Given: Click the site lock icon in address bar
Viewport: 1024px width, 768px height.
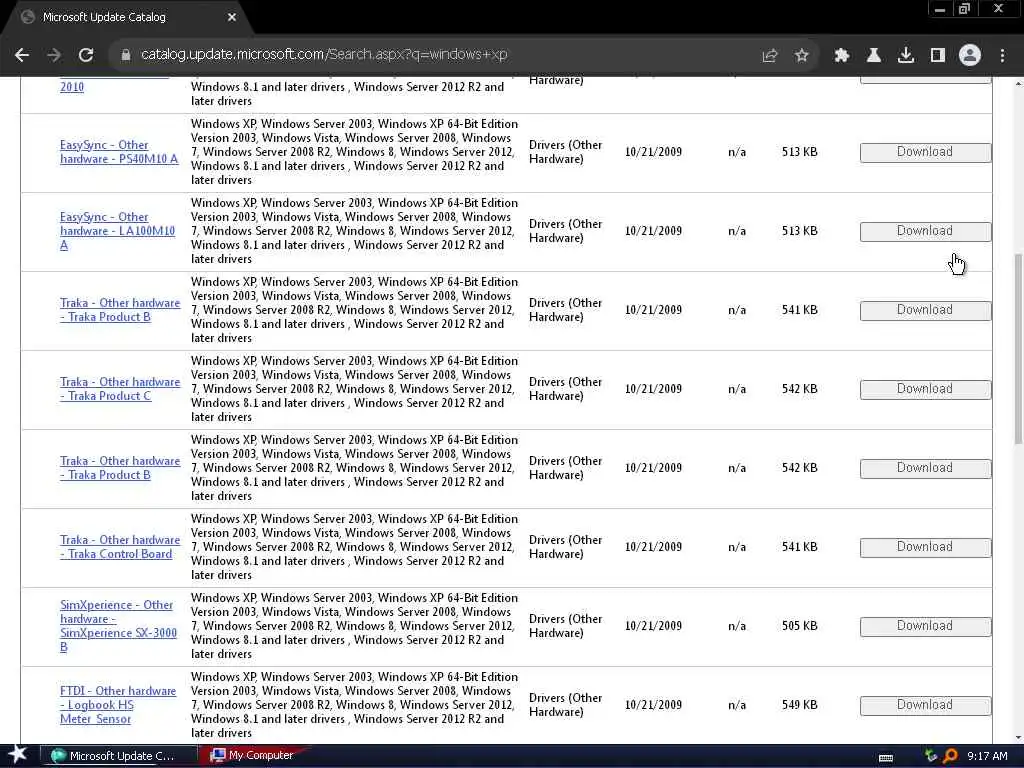Looking at the screenshot, I should [126, 55].
